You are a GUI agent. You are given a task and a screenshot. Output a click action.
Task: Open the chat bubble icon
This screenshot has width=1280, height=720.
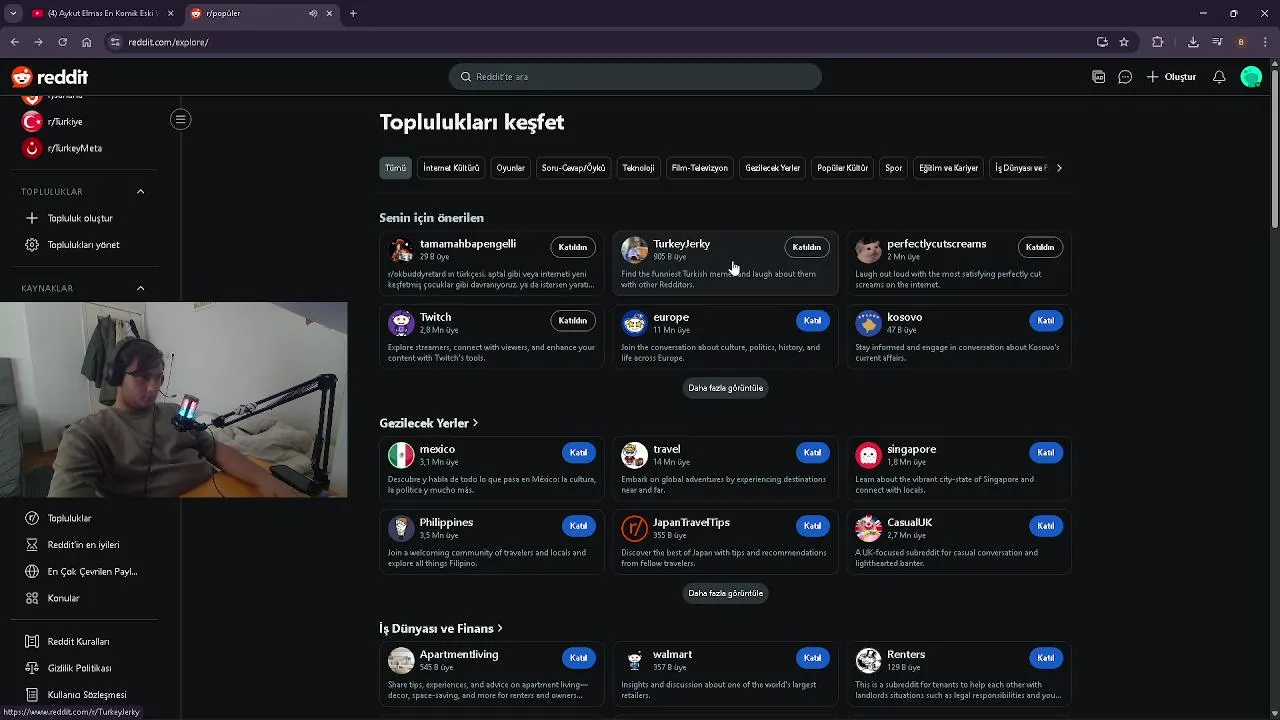coord(1125,77)
